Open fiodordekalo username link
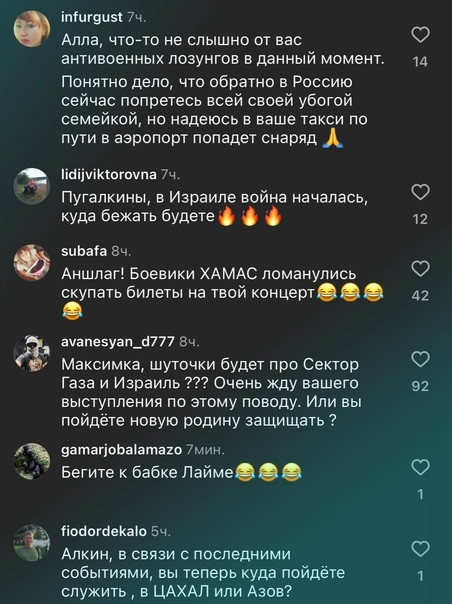The image size is (452, 604). coord(104,532)
